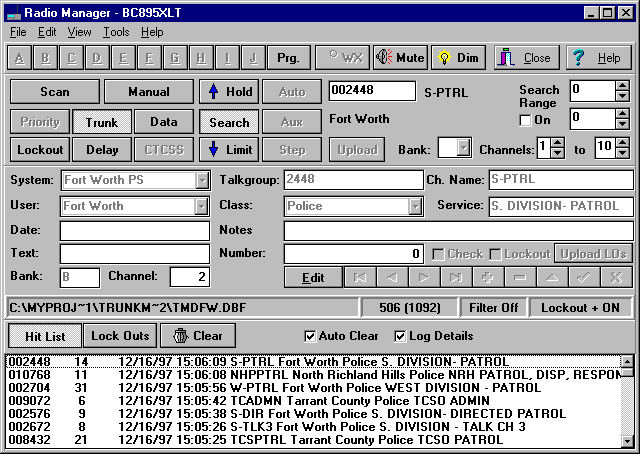
Task: Open Help with question mark button
Action: [598, 58]
